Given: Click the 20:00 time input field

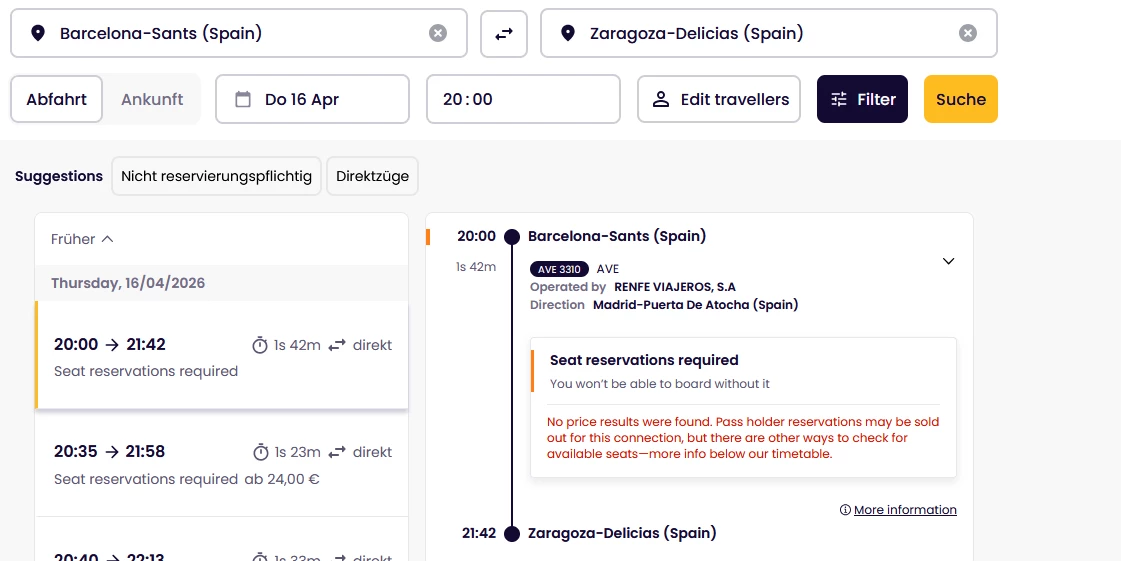Looking at the screenshot, I should coord(523,99).
